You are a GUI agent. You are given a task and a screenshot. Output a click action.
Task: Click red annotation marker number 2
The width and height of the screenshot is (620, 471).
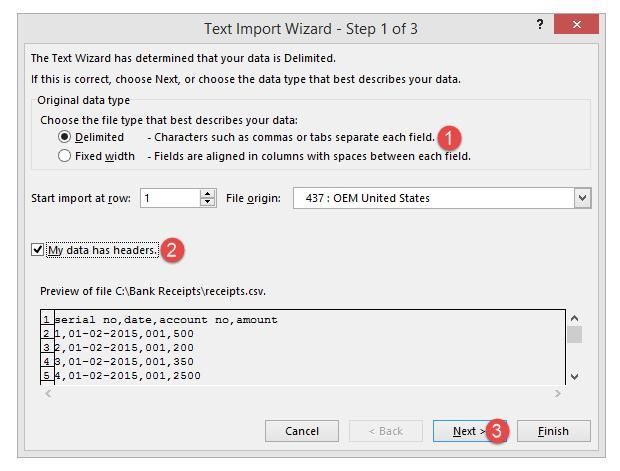[171, 251]
